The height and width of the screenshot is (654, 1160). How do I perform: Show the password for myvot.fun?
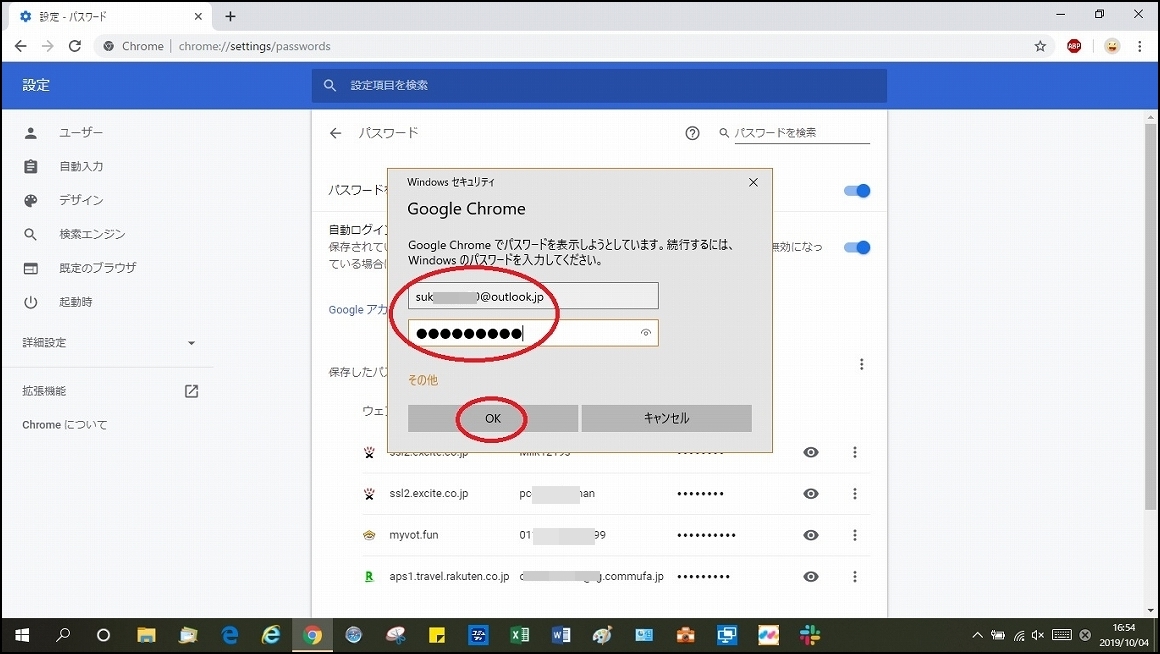[x=811, y=535]
